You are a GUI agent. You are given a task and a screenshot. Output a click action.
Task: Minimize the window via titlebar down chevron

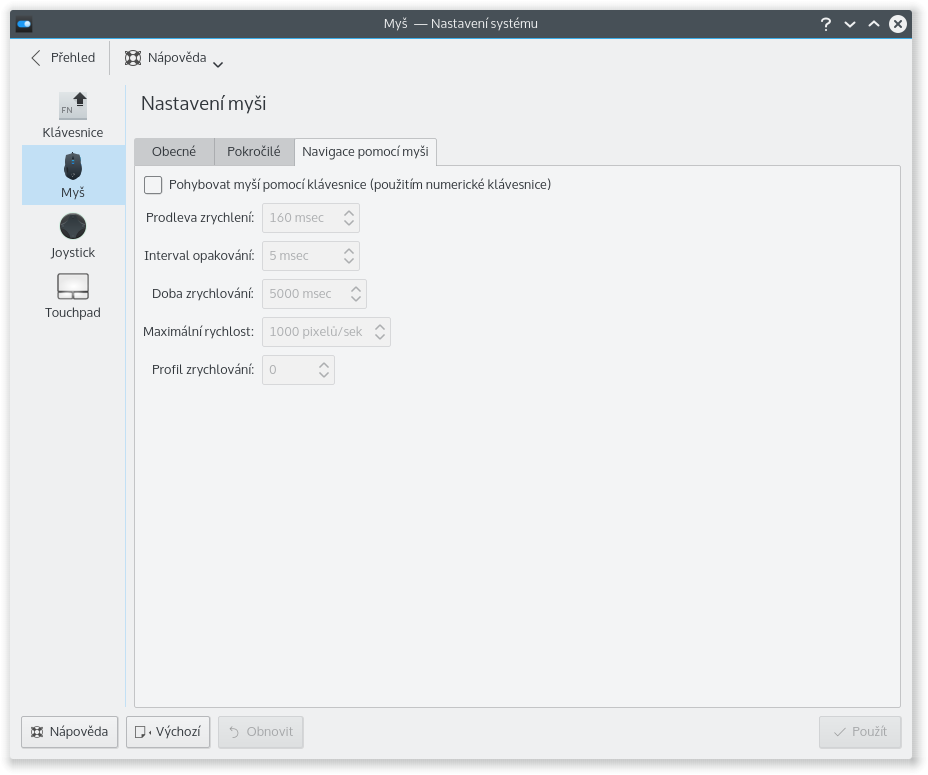click(x=850, y=24)
